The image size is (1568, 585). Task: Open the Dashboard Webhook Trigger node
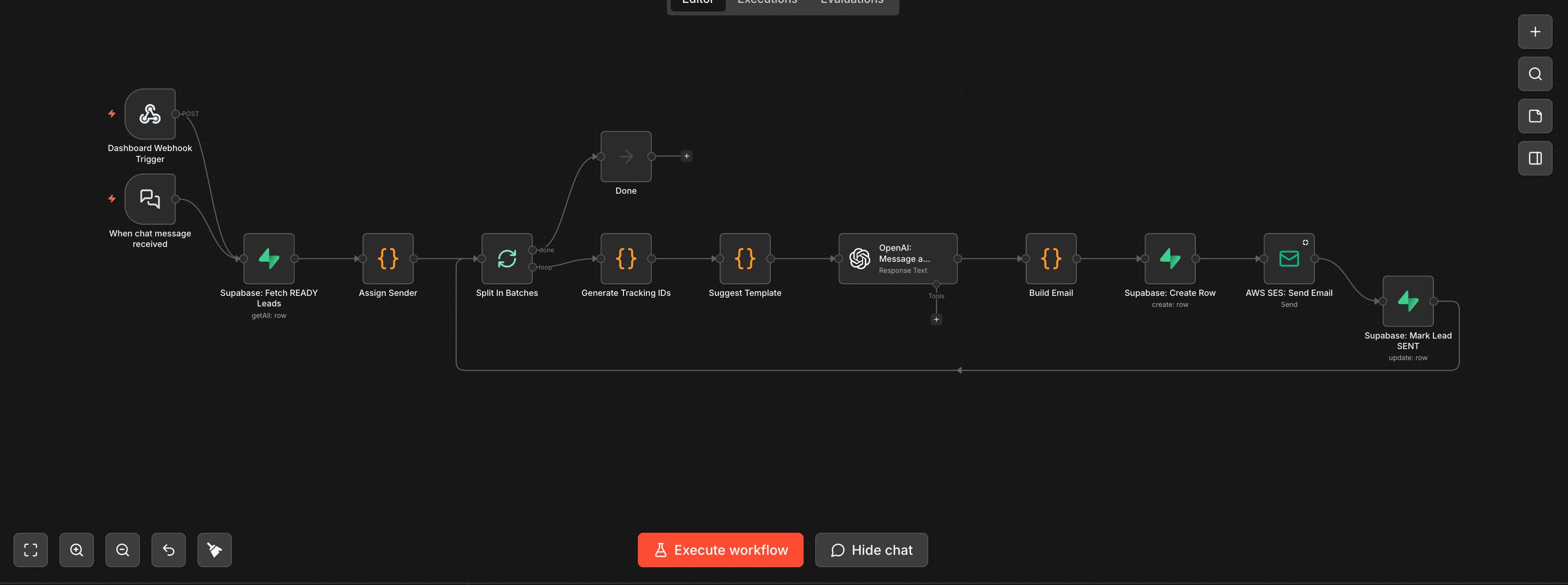(149, 114)
